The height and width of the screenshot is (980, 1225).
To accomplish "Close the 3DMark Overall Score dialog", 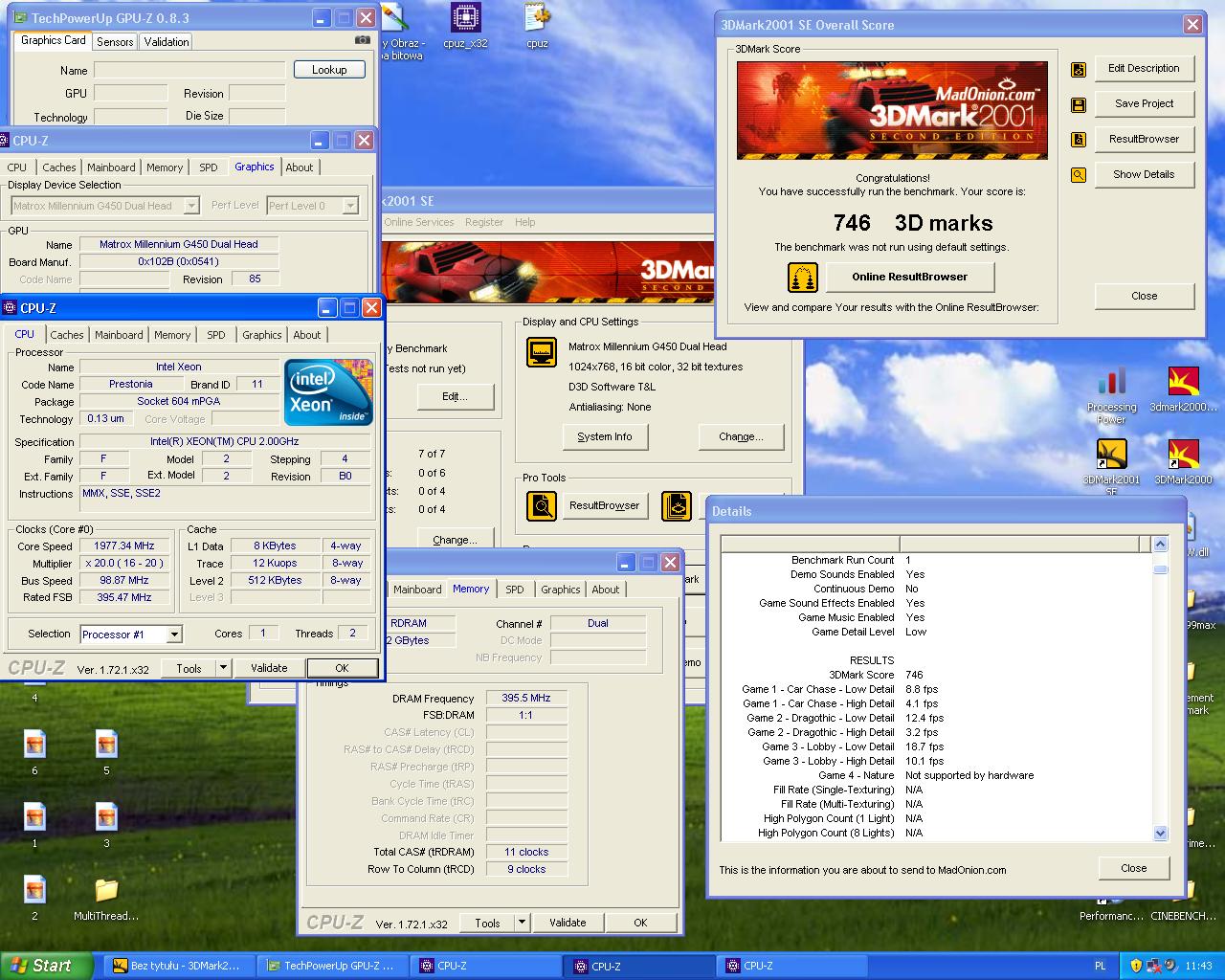I will click(1145, 297).
